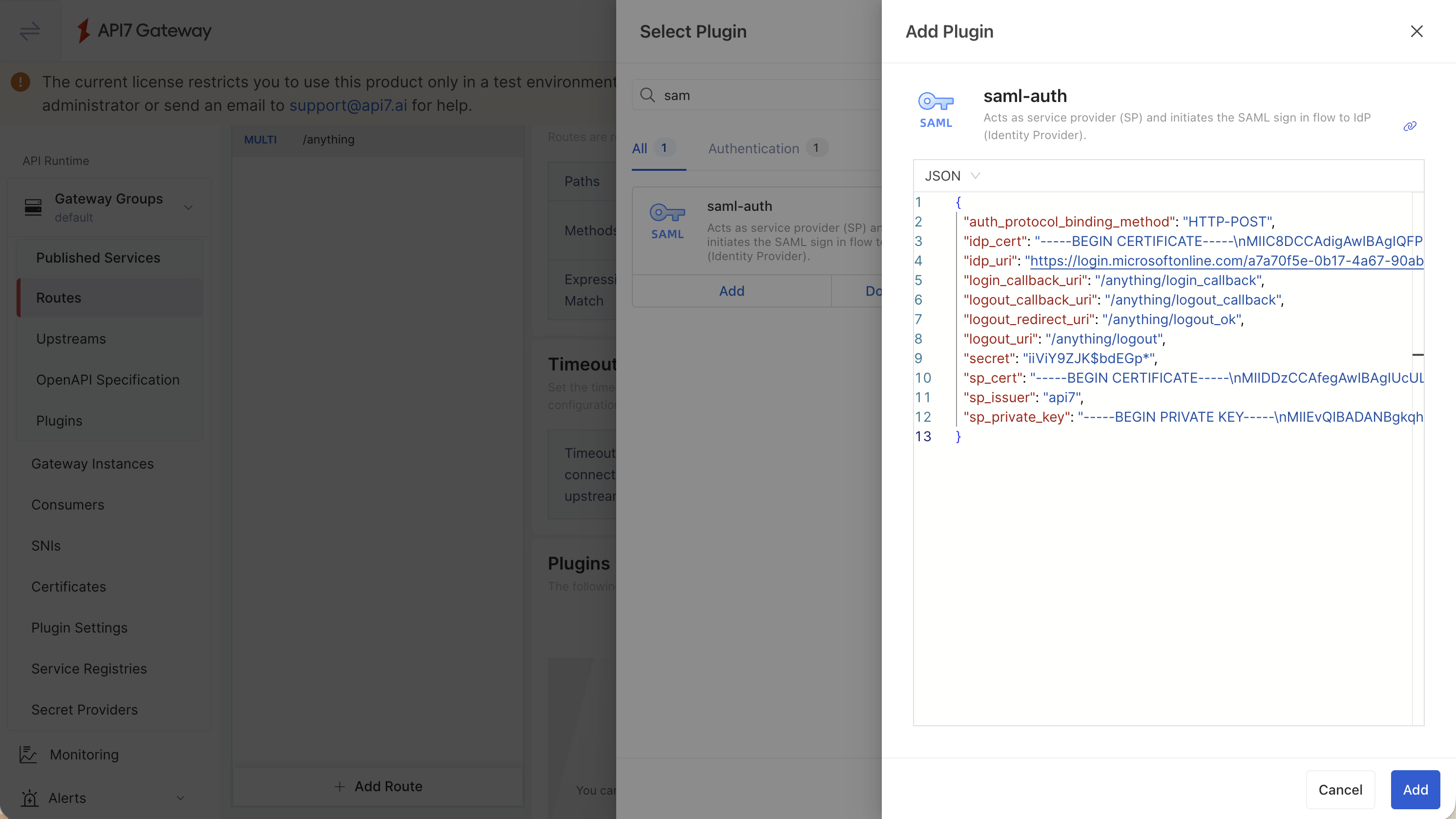1456x819 pixels.
Task: Click the product switcher arrows icon
Action: (29, 31)
